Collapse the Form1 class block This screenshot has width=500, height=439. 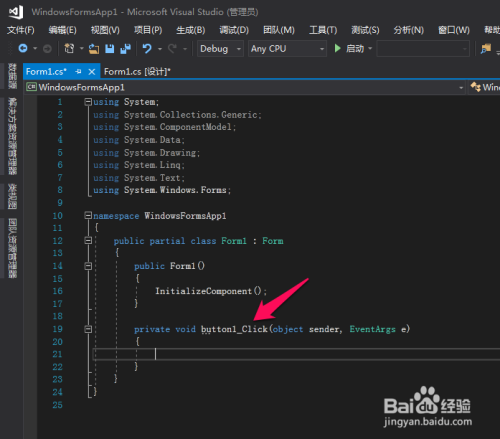(88, 240)
